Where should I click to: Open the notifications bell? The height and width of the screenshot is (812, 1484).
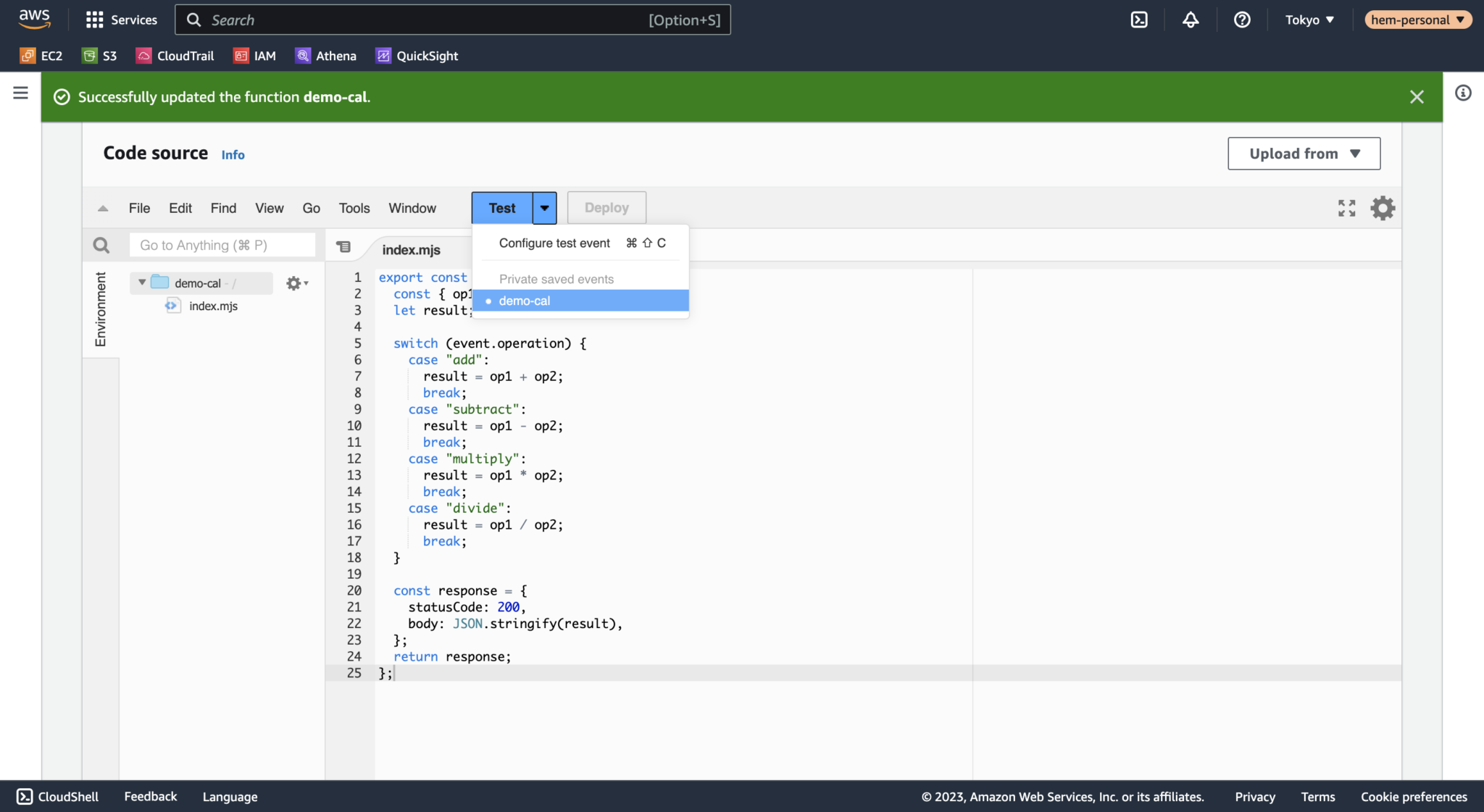pos(1191,20)
